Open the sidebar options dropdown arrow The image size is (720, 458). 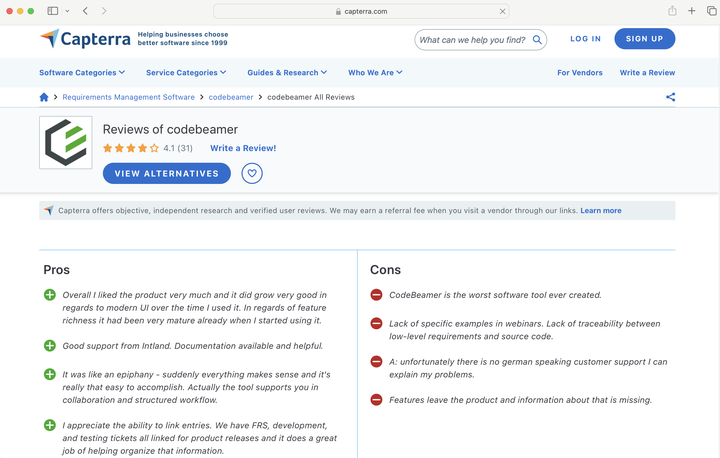click(67, 11)
